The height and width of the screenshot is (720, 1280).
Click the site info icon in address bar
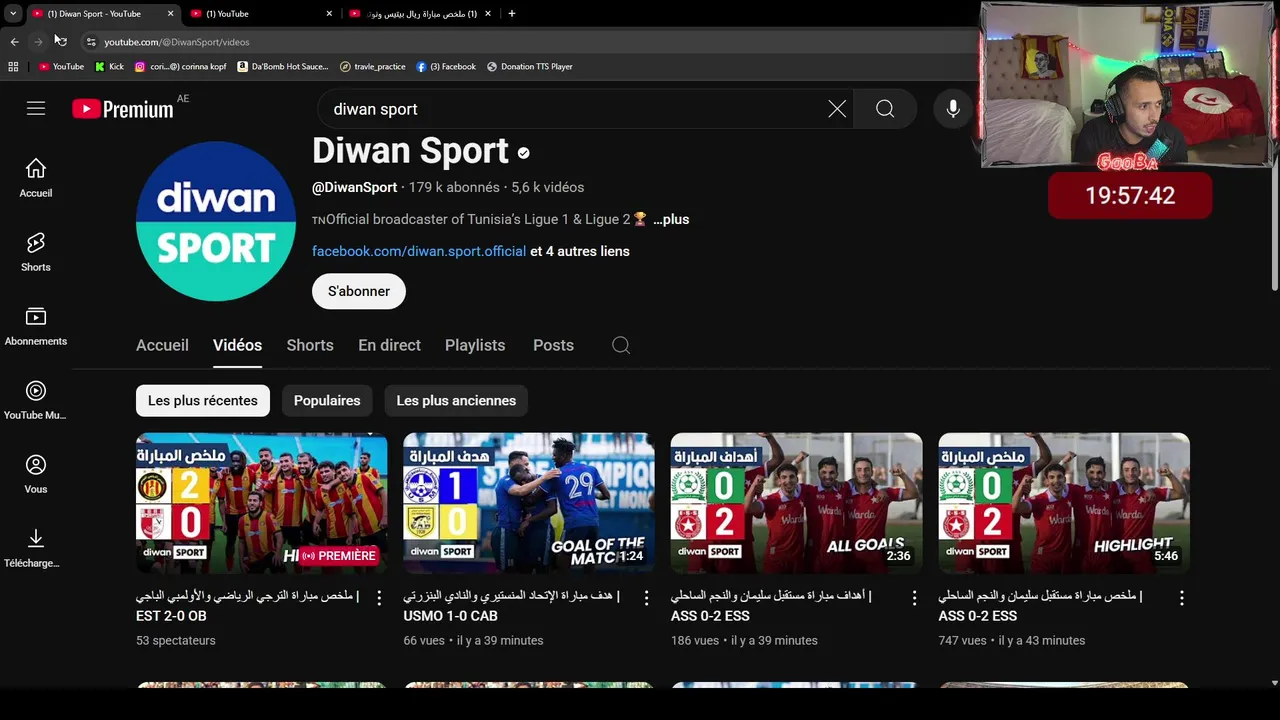point(91,42)
